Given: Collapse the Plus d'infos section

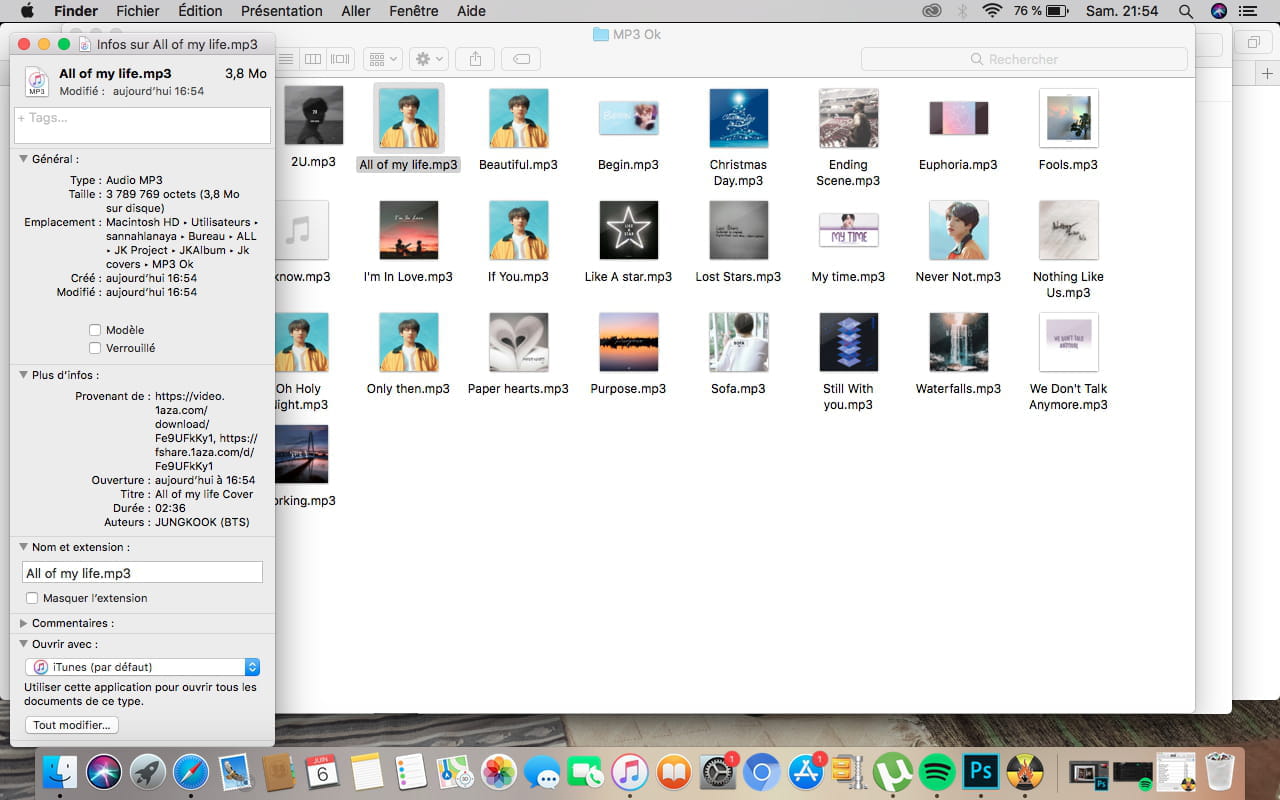Looking at the screenshot, I should [x=24, y=375].
